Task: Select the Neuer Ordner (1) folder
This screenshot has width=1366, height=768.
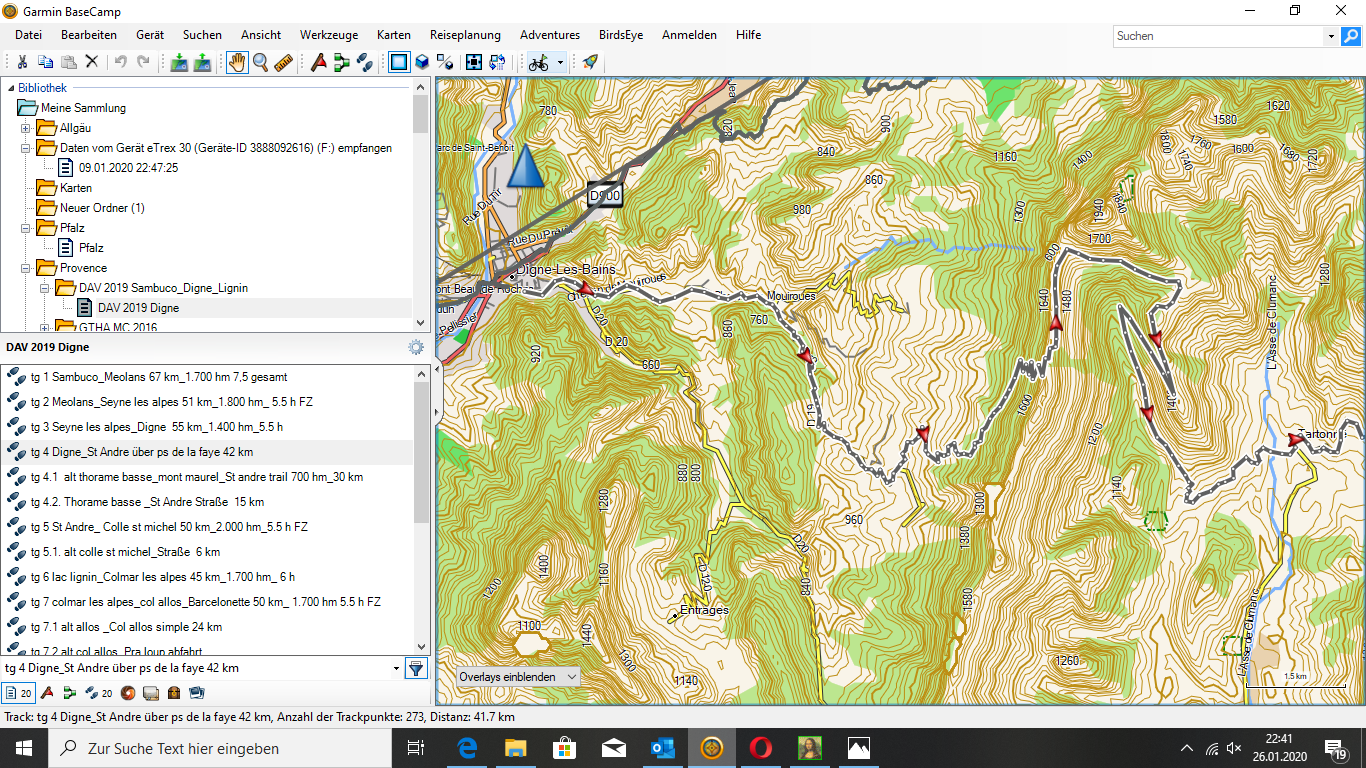Action: (x=102, y=208)
